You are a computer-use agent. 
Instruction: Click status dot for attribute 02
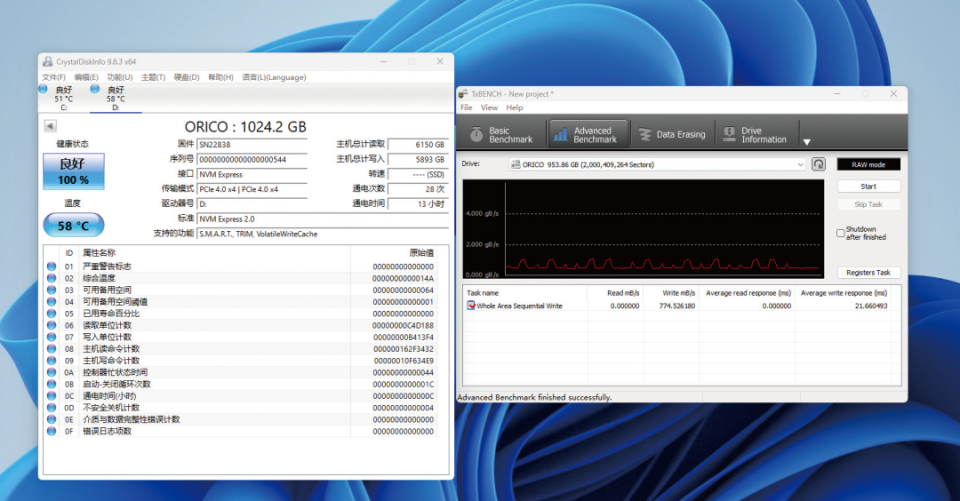pyautogui.click(x=51, y=278)
